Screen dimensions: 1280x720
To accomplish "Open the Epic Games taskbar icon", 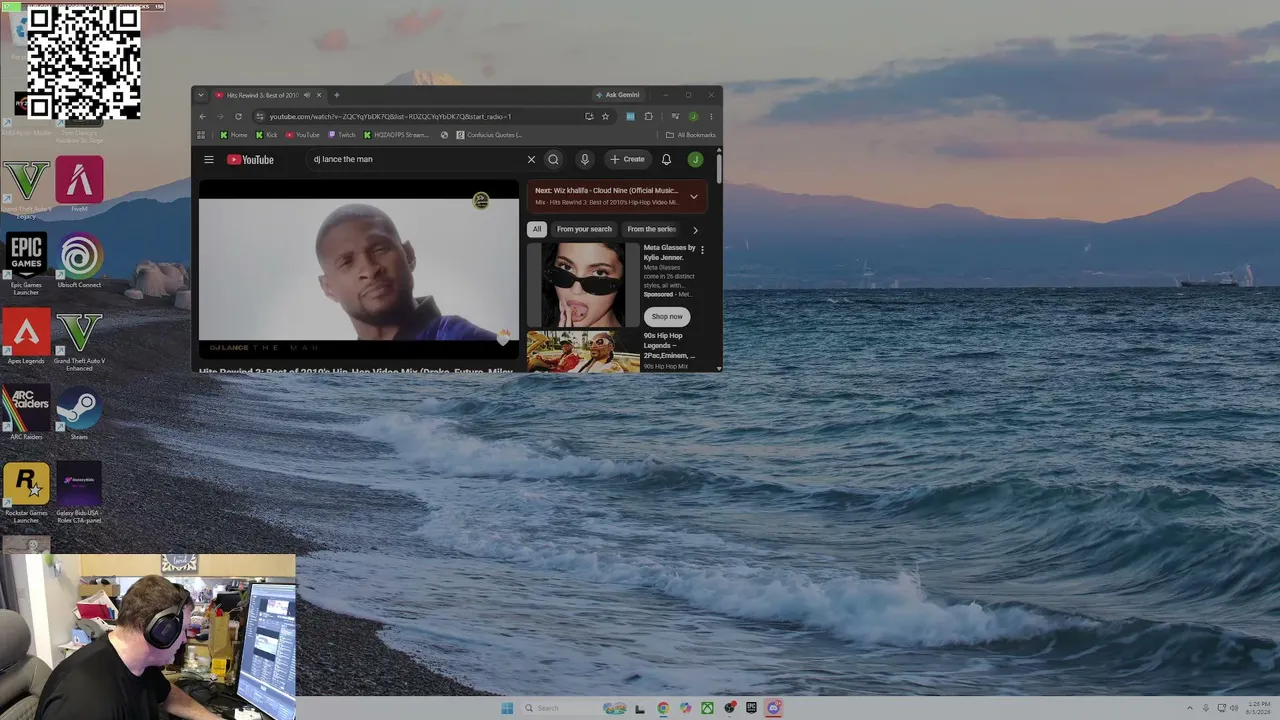I will 751,708.
